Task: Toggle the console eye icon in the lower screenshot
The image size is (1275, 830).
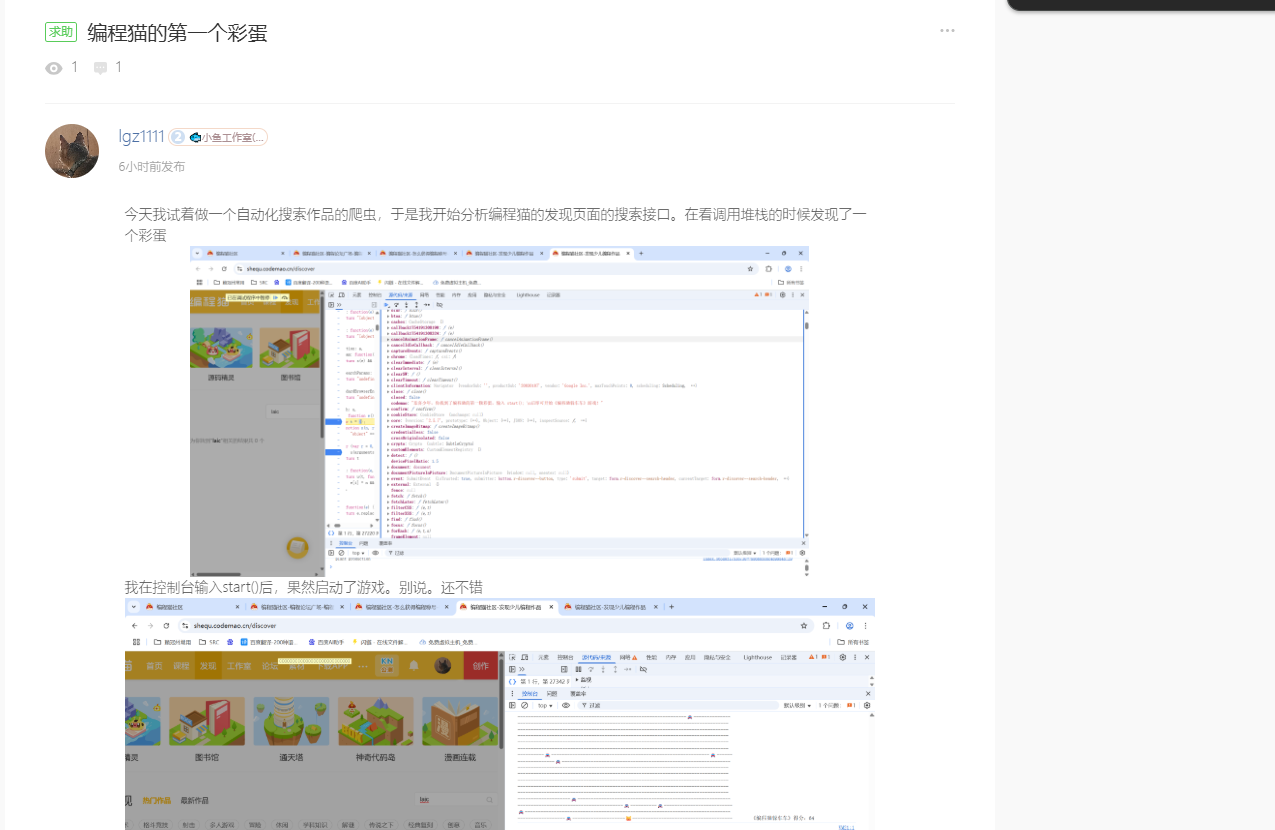Action: [566, 705]
